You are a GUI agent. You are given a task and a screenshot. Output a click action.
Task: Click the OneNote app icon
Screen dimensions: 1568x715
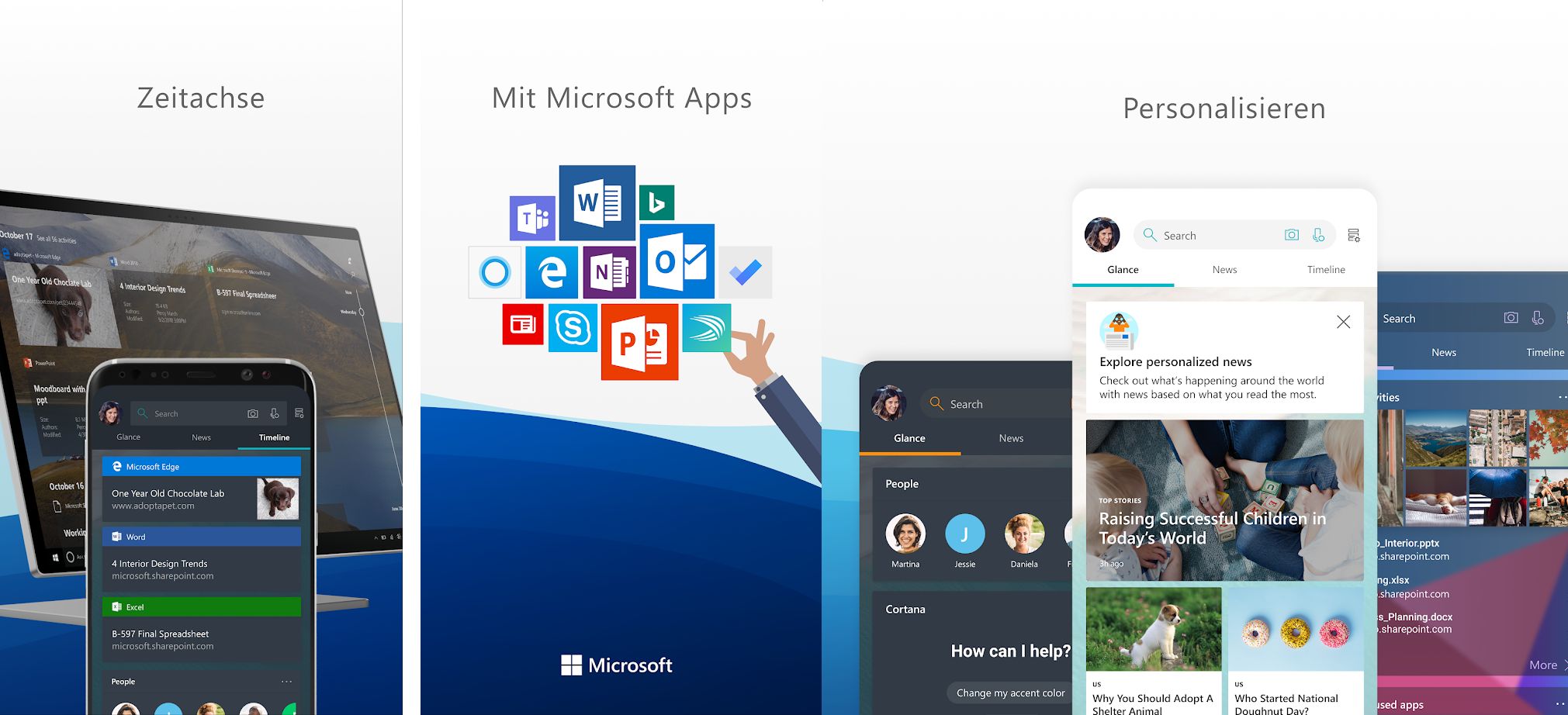[609, 272]
